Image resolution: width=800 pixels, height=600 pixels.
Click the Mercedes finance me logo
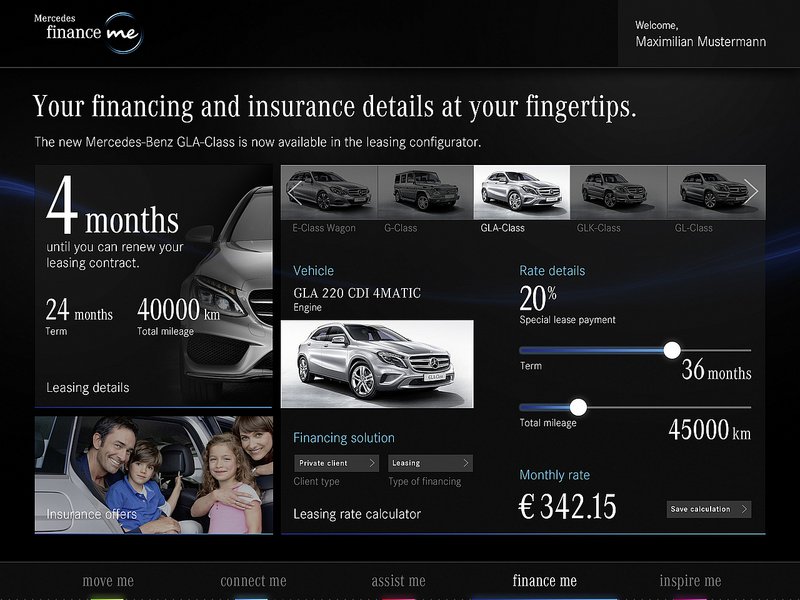[88, 31]
